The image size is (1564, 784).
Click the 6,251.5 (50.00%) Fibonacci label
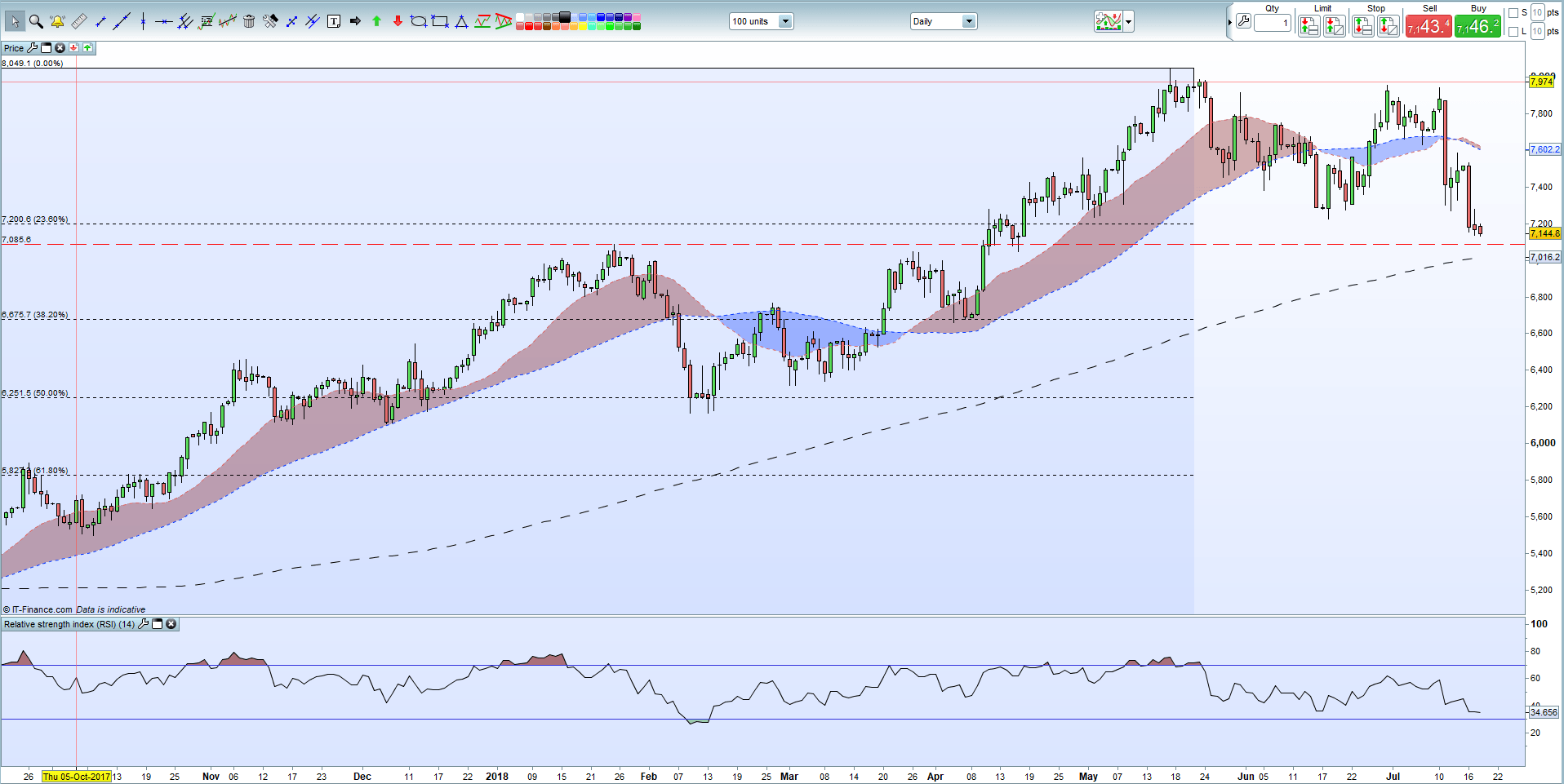click(35, 393)
